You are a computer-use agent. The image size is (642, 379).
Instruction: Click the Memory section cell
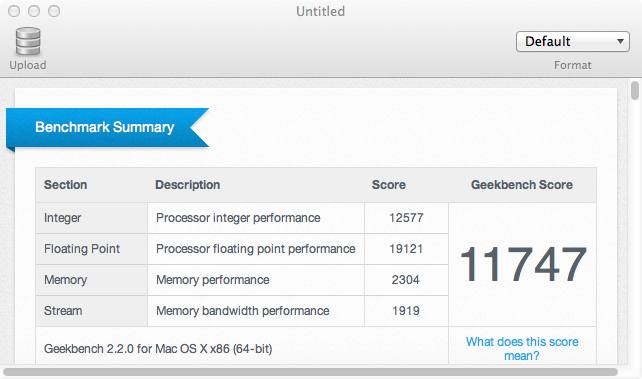click(91, 280)
